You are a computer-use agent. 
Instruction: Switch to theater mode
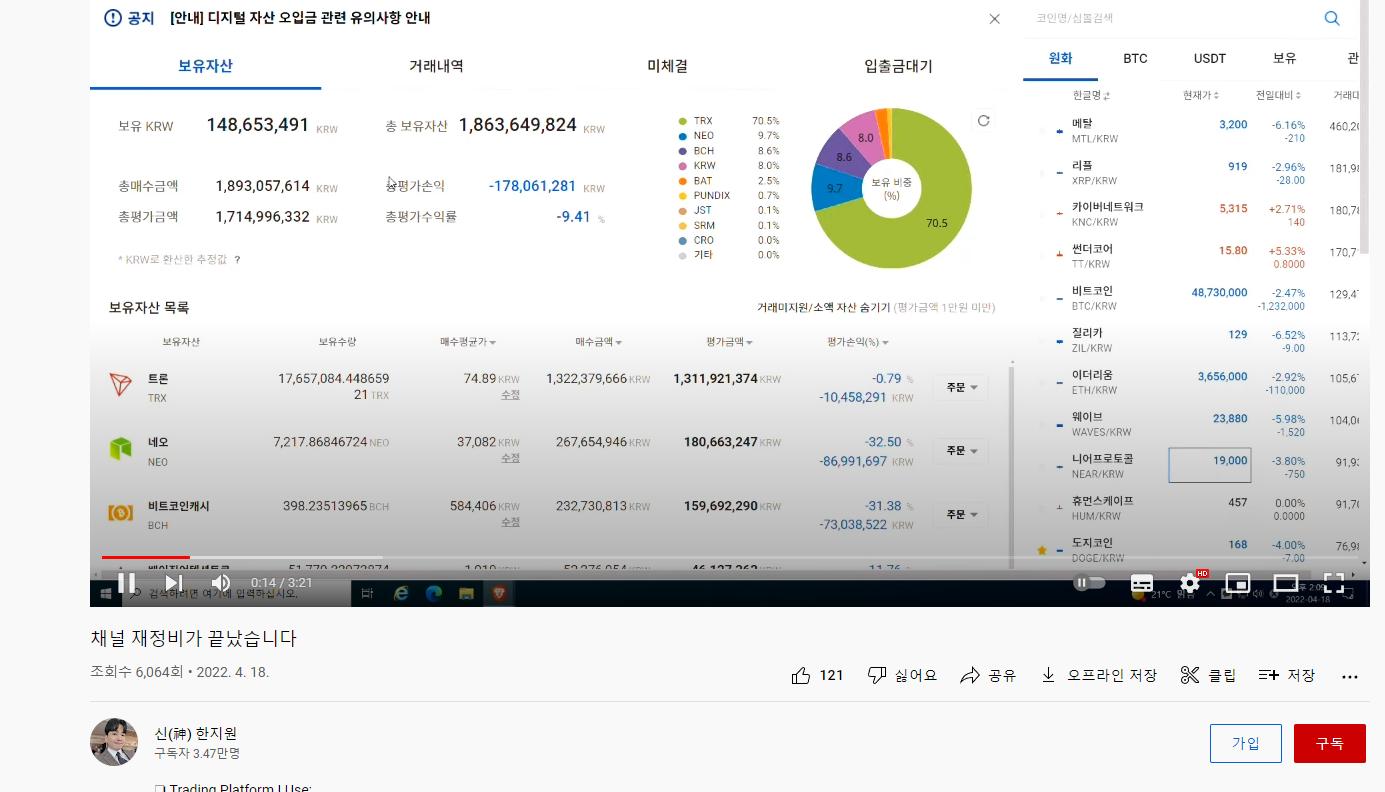point(1286,583)
